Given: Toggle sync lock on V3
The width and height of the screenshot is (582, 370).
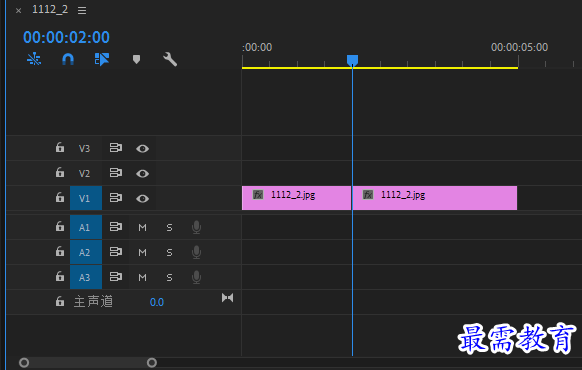Looking at the screenshot, I should click(x=115, y=148).
